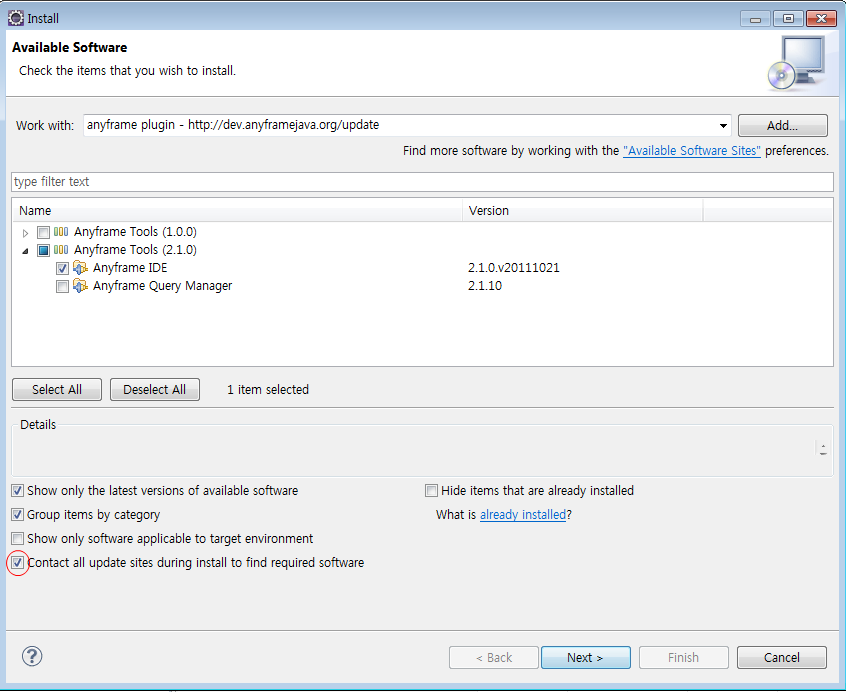Open the Work with site dropdown

[x=723, y=126]
